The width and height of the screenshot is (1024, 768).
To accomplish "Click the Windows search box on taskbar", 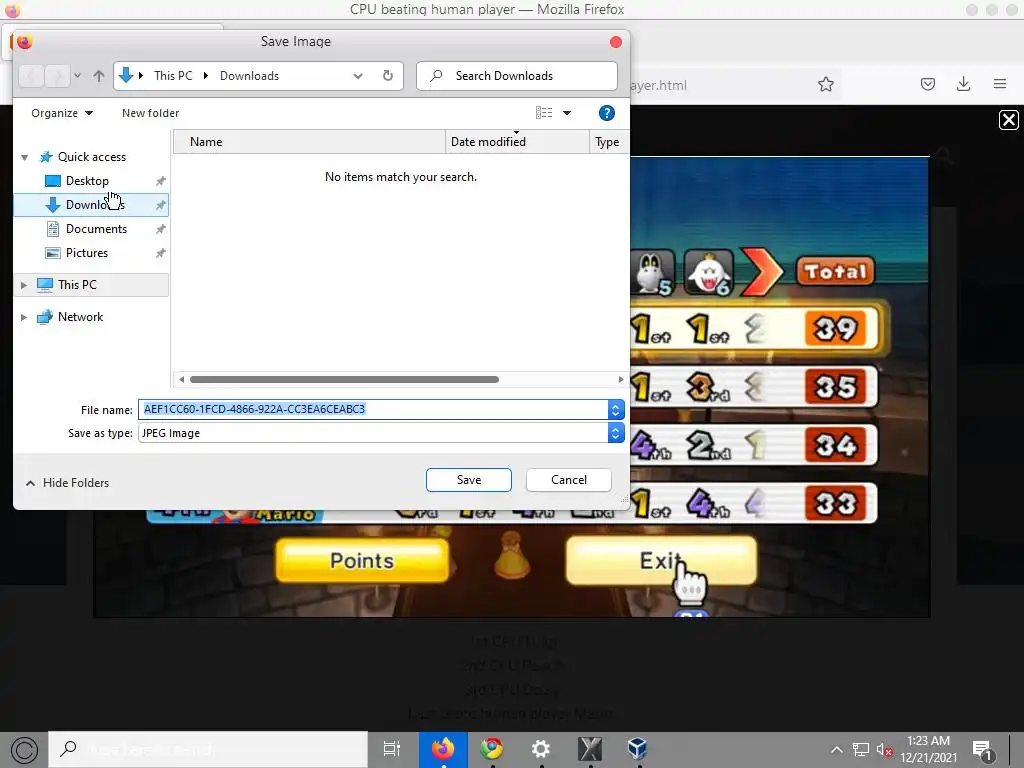I will (208, 749).
